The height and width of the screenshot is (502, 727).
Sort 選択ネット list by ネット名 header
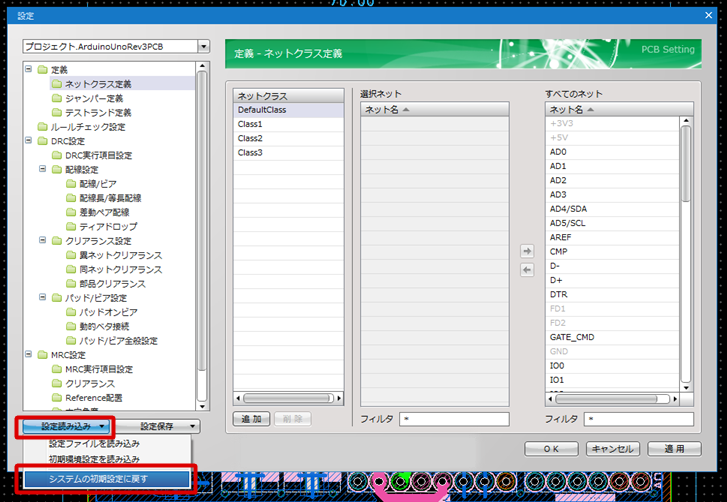point(434,109)
